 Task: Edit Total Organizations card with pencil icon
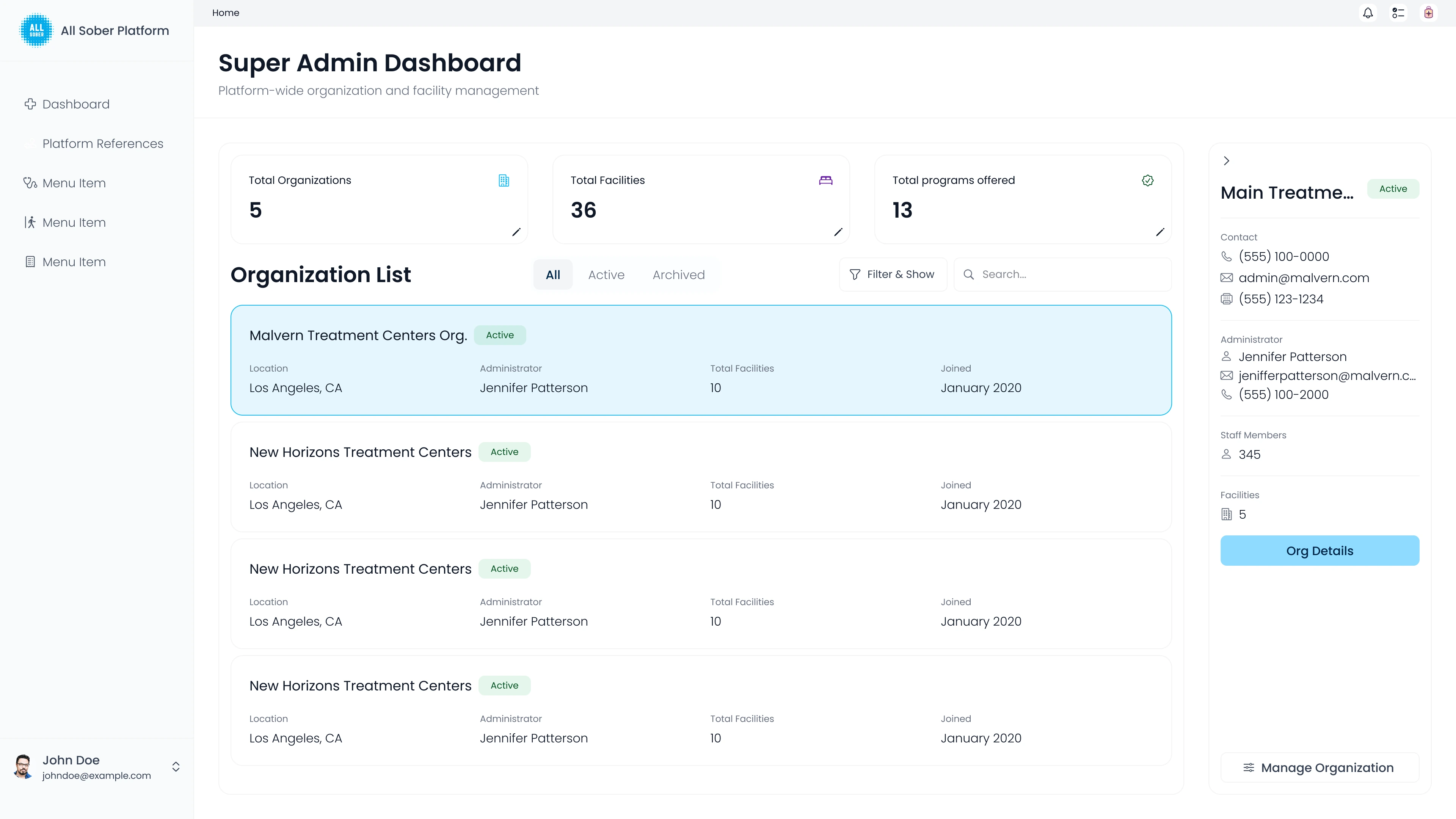[516, 232]
